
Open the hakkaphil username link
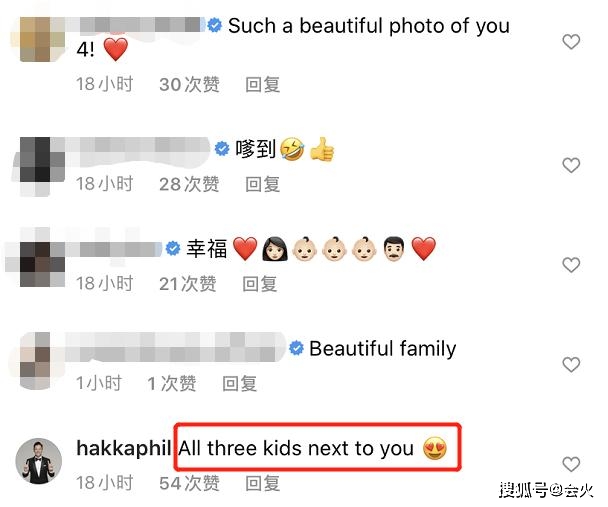124,448
